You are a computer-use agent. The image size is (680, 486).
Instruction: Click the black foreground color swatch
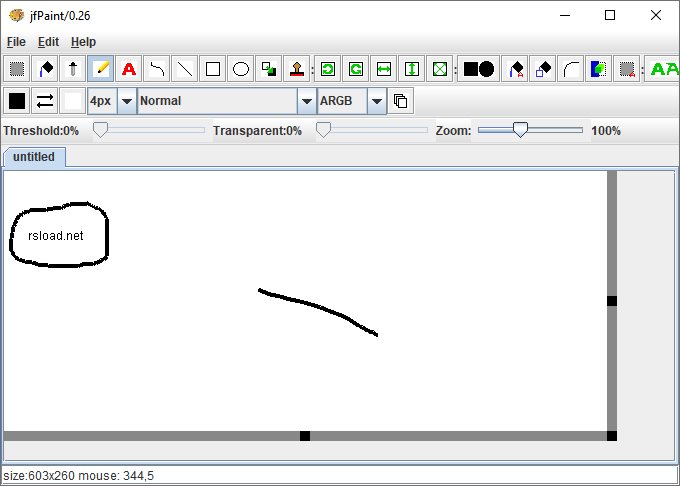coord(17,101)
